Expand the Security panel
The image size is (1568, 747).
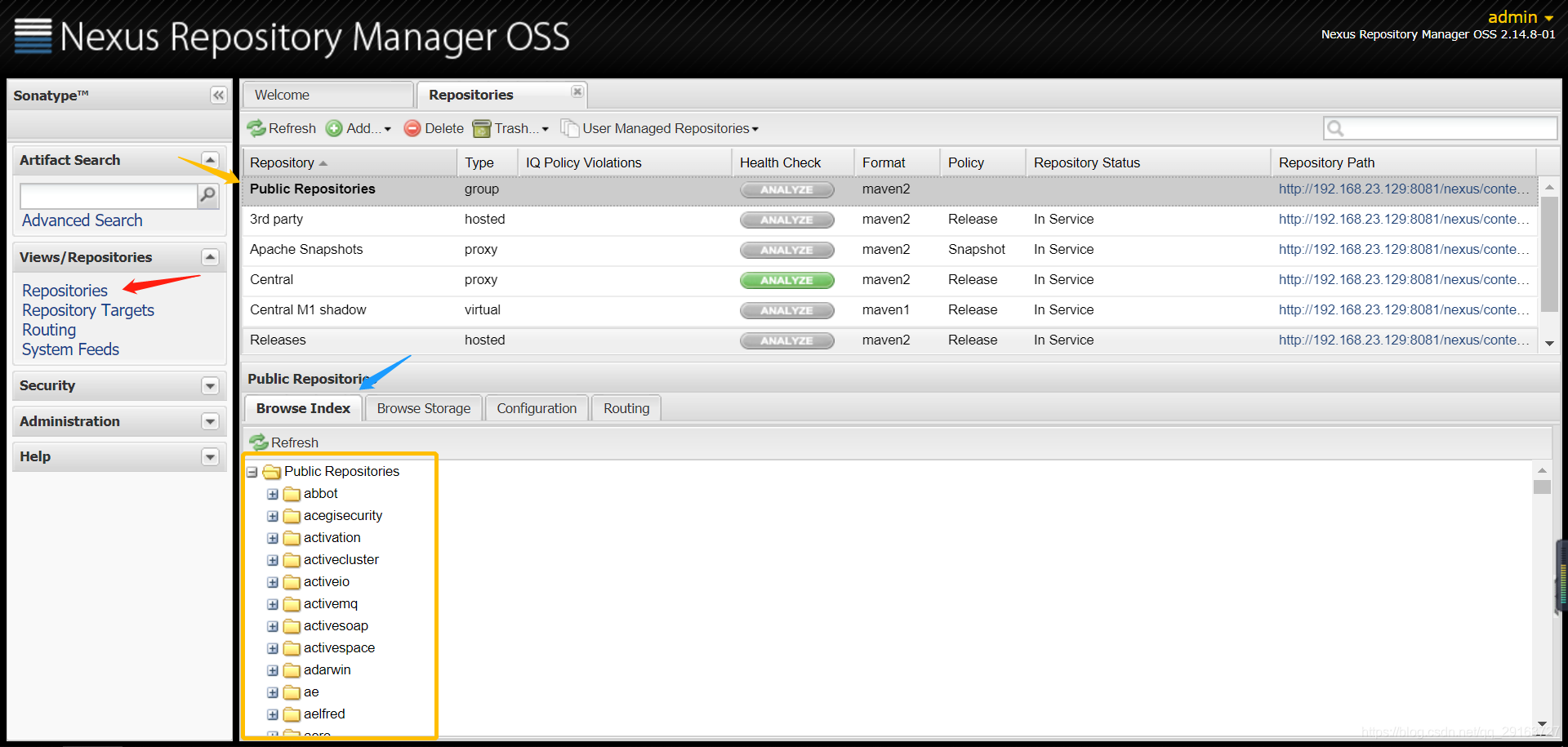(210, 385)
